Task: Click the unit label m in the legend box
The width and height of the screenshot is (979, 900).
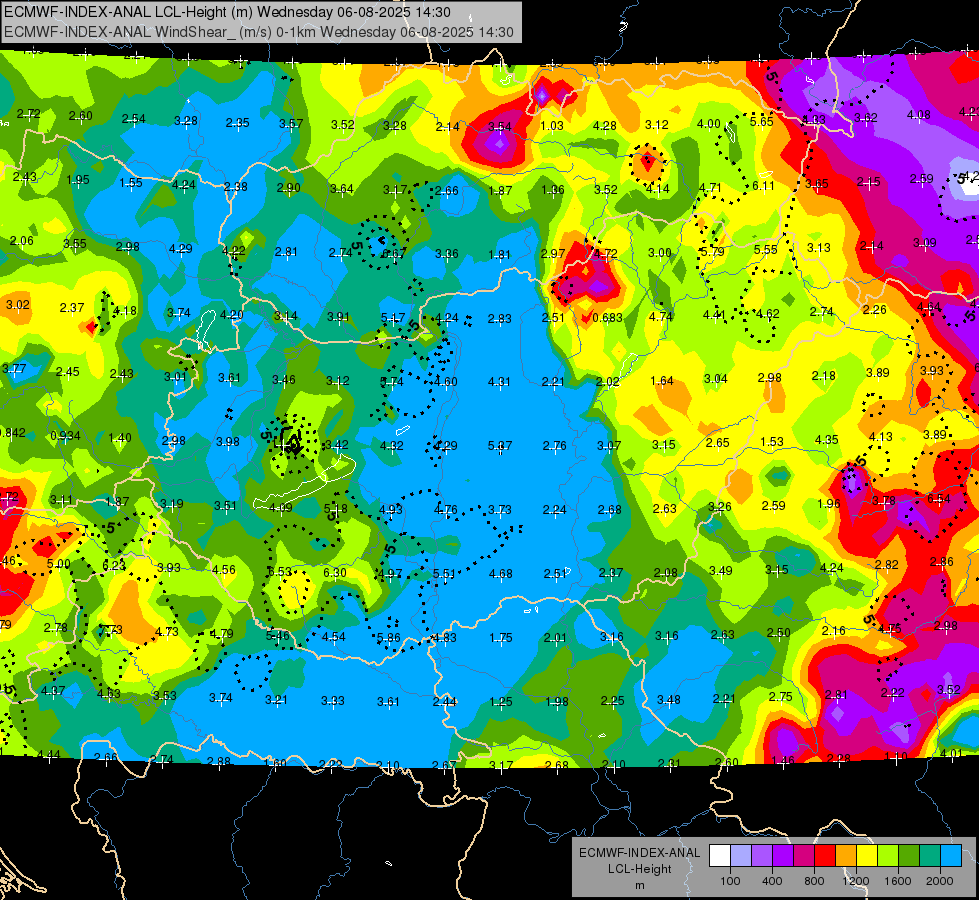Action: (639, 886)
